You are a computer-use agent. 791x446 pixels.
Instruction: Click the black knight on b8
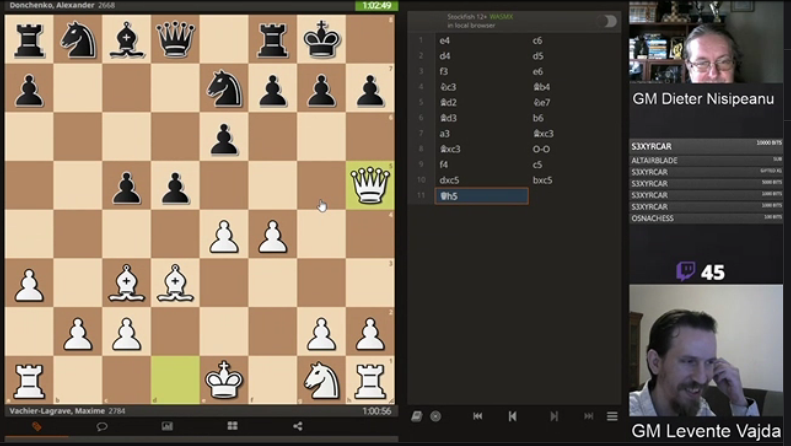click(x=78, y=39)
